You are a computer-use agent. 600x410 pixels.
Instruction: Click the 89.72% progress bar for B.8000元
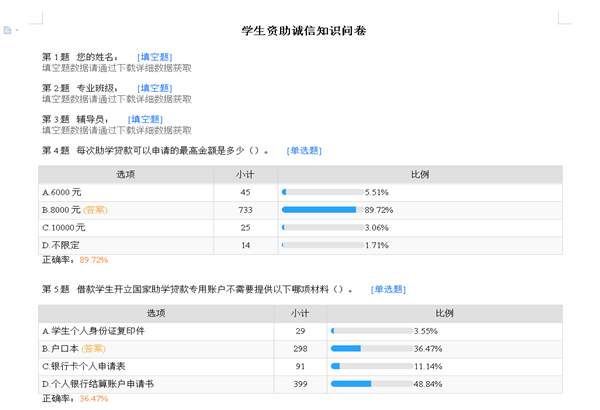coord(321,210)
